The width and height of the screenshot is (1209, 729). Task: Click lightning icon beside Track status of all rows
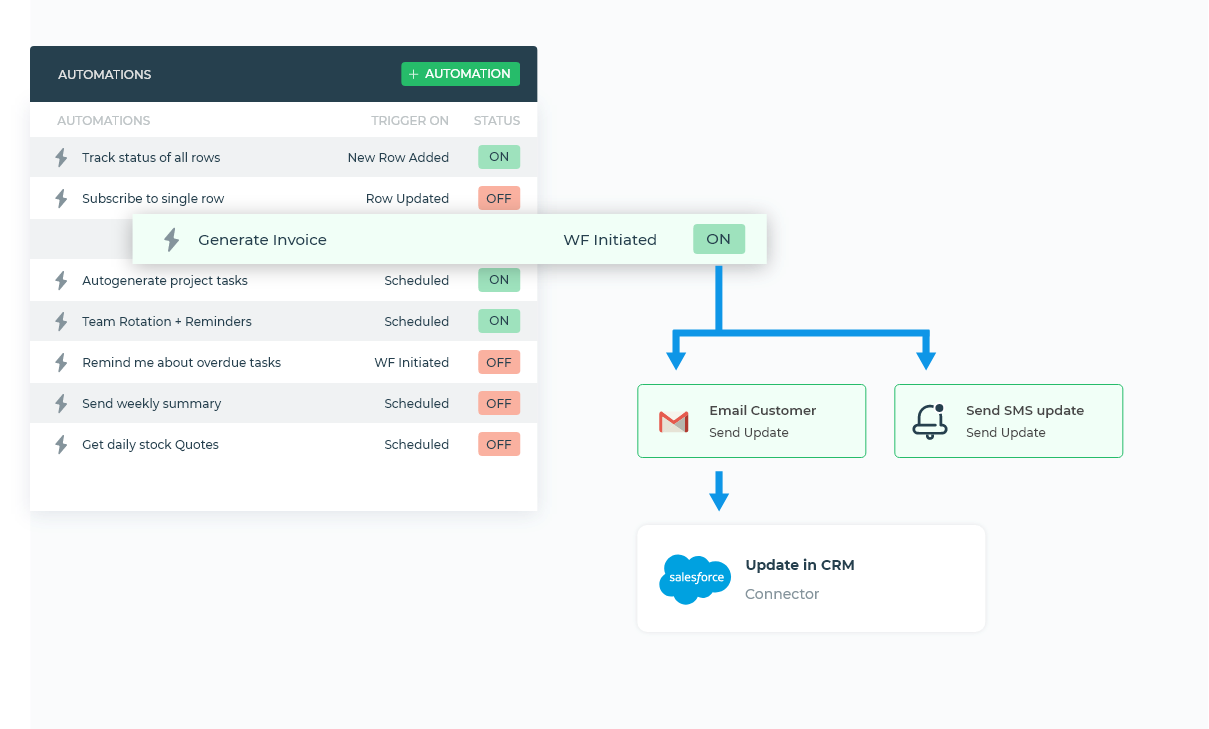61,157
